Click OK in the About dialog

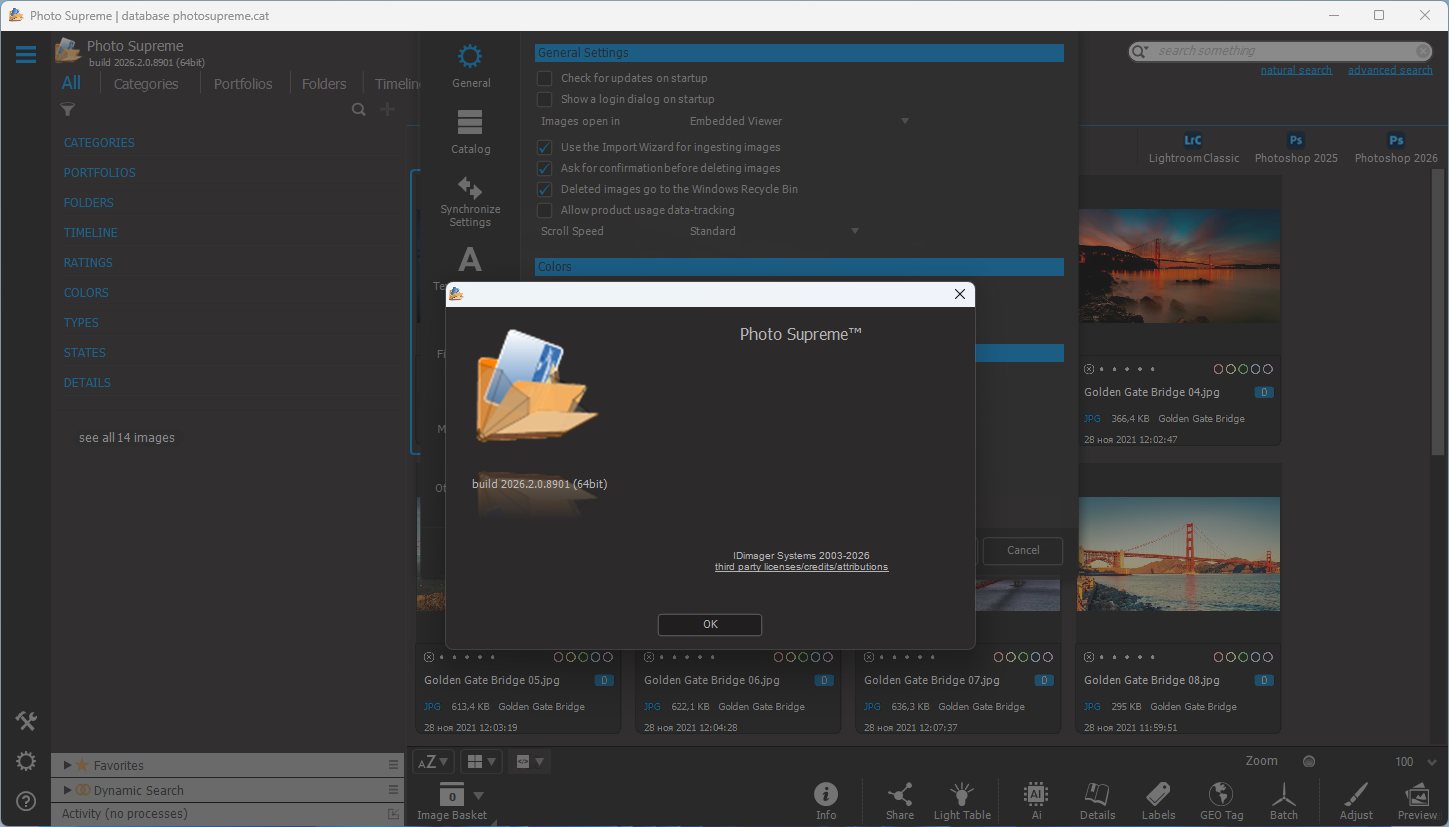(x=710, y=624)
